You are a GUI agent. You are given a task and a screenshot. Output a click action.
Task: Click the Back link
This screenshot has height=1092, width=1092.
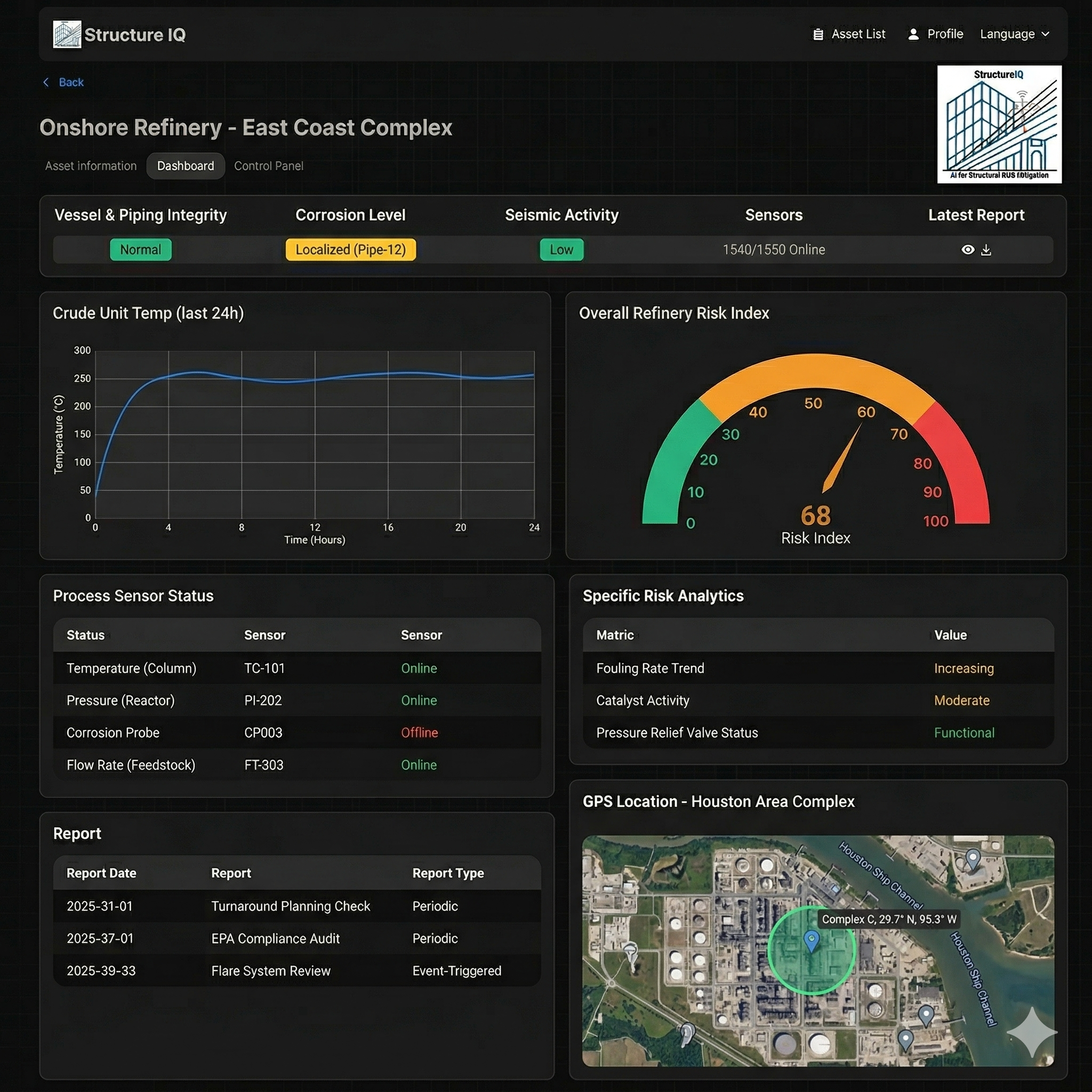pos(71,83)
